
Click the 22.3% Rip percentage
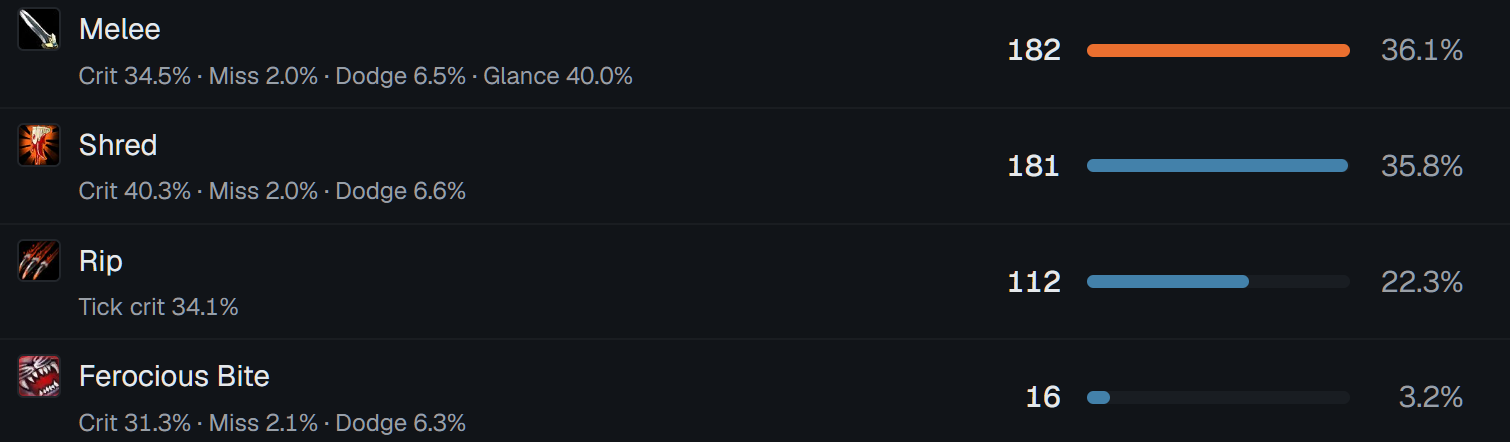coord(1422,282)
